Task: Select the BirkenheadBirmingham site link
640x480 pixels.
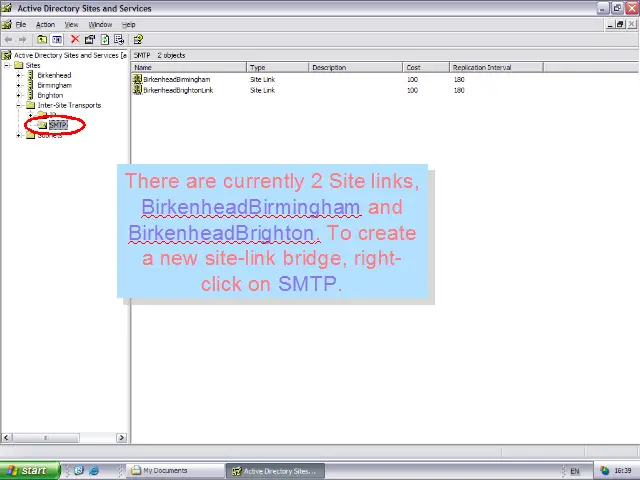Action: 176,79
